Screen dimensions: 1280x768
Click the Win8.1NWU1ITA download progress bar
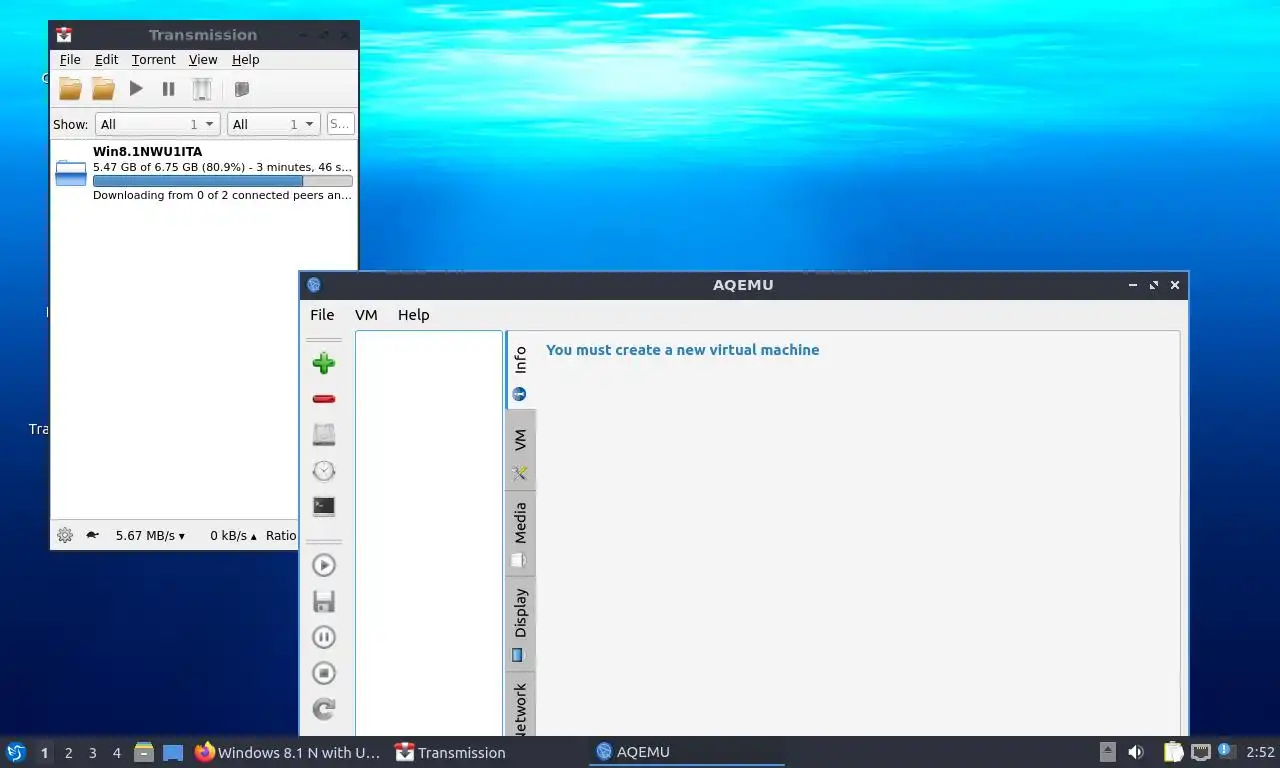click(223, 181)
